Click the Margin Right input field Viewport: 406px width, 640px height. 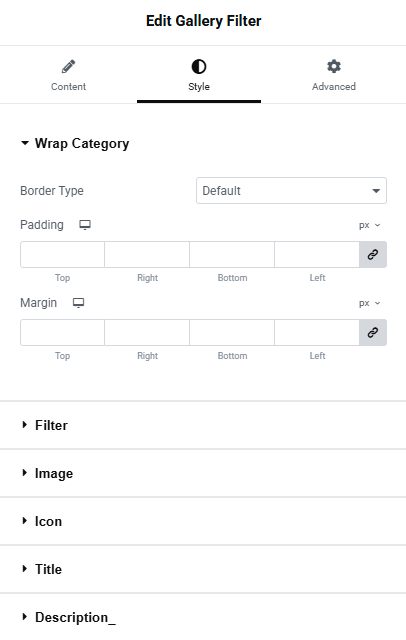coord(147,333)
